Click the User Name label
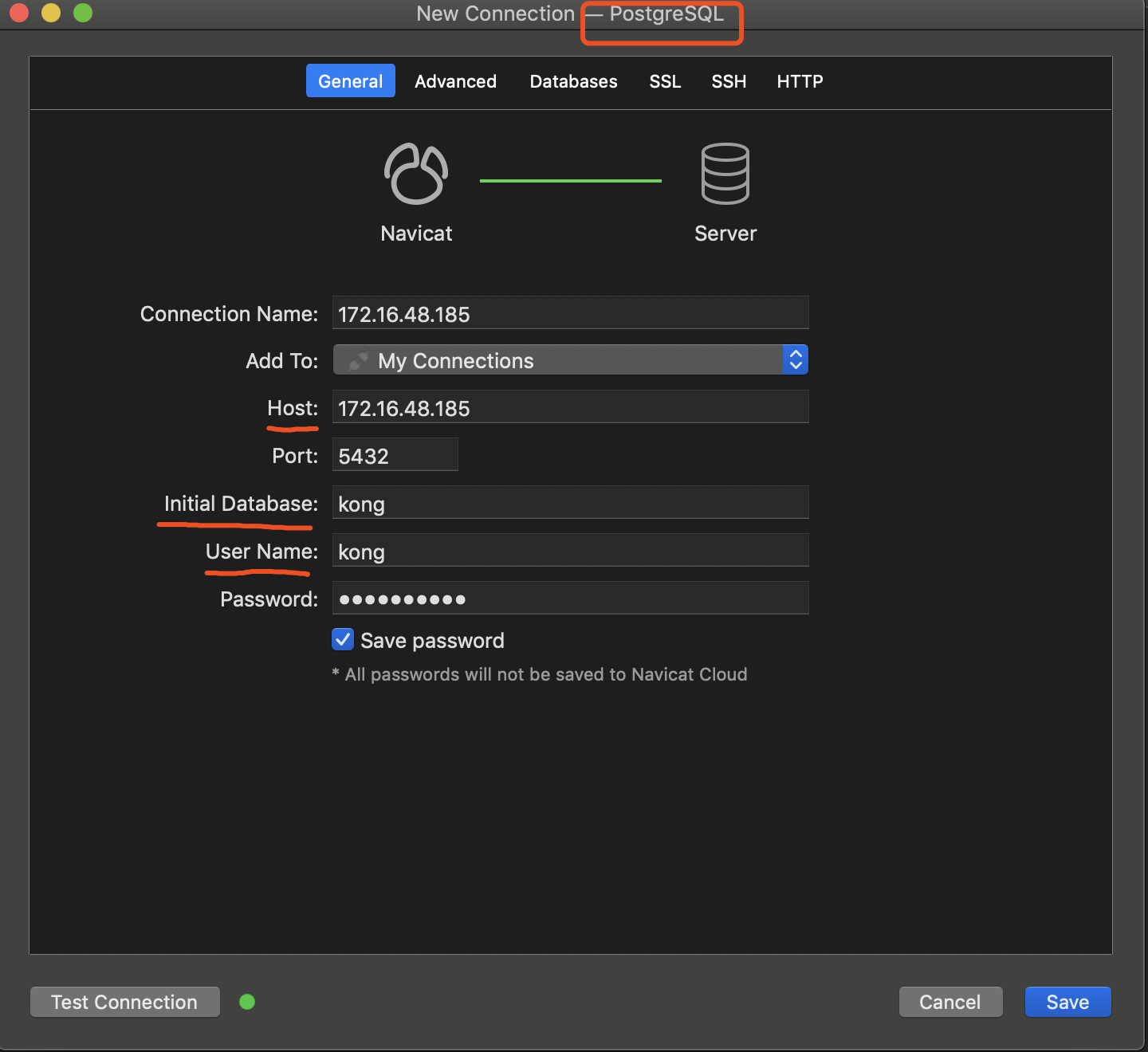 [x=261, y=552]
